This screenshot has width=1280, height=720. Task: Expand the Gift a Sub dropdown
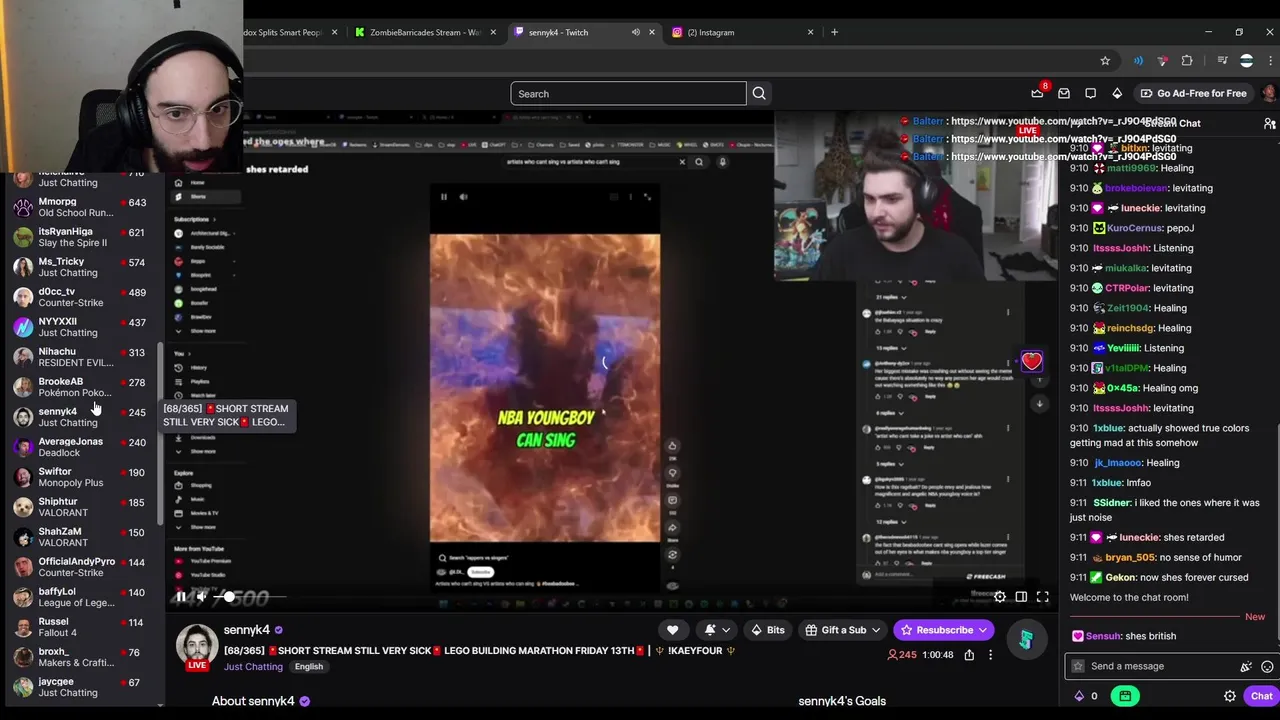[842, 630]
